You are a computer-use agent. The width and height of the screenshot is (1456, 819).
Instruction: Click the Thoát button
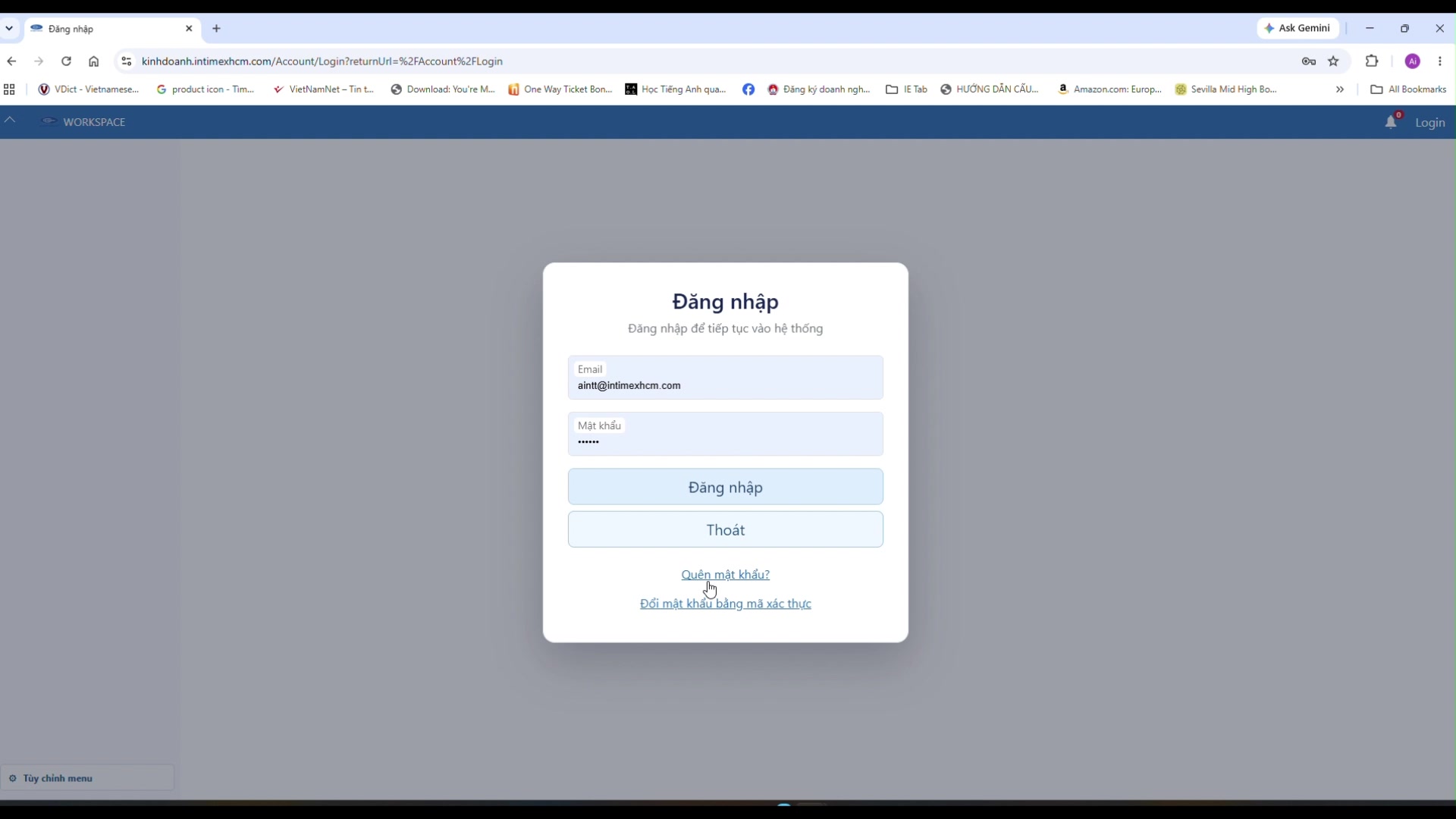pyautogui.click(x=726, y=529)
